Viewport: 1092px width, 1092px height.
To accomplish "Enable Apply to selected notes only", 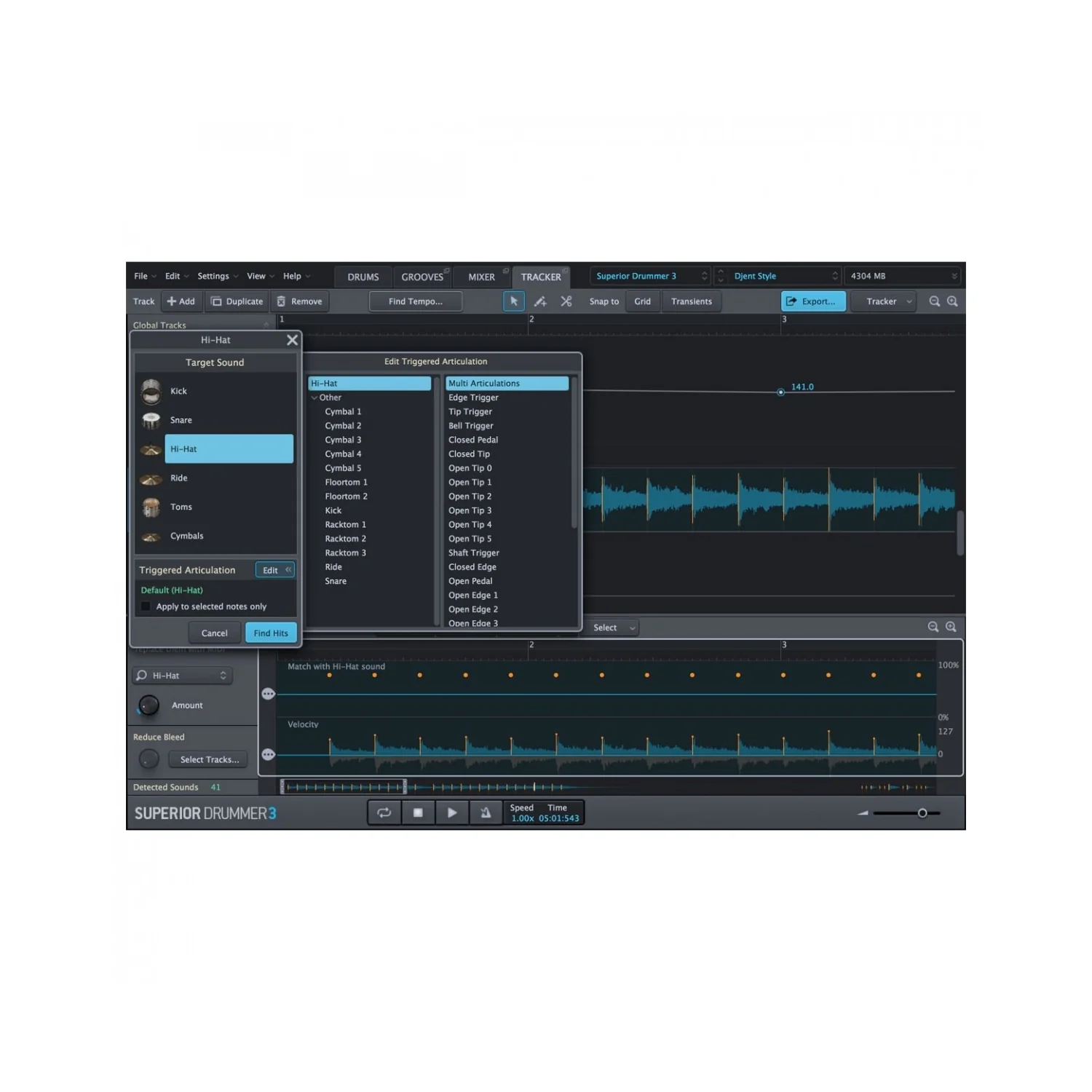I will click(x=146, y=606).
